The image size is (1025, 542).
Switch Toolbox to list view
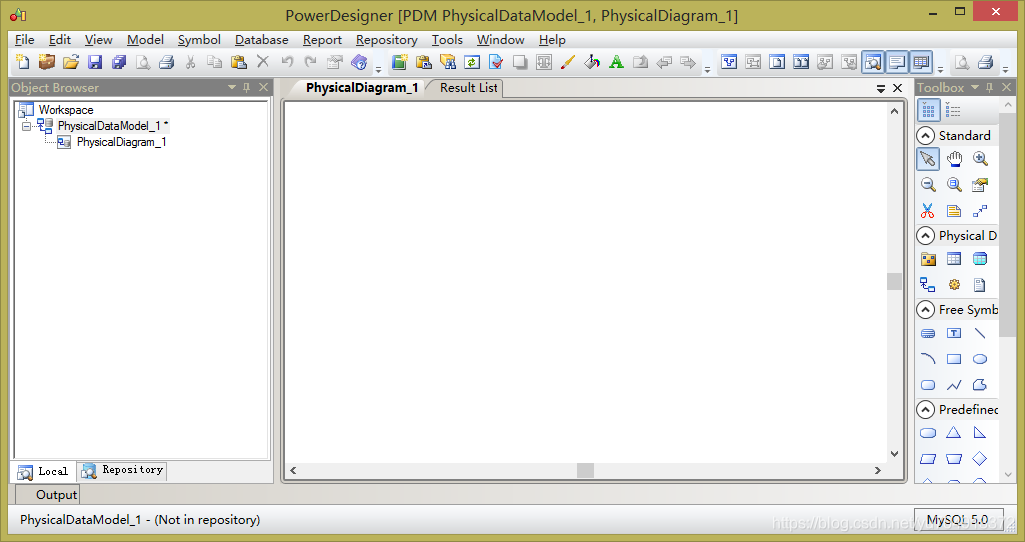click(953, 110)
